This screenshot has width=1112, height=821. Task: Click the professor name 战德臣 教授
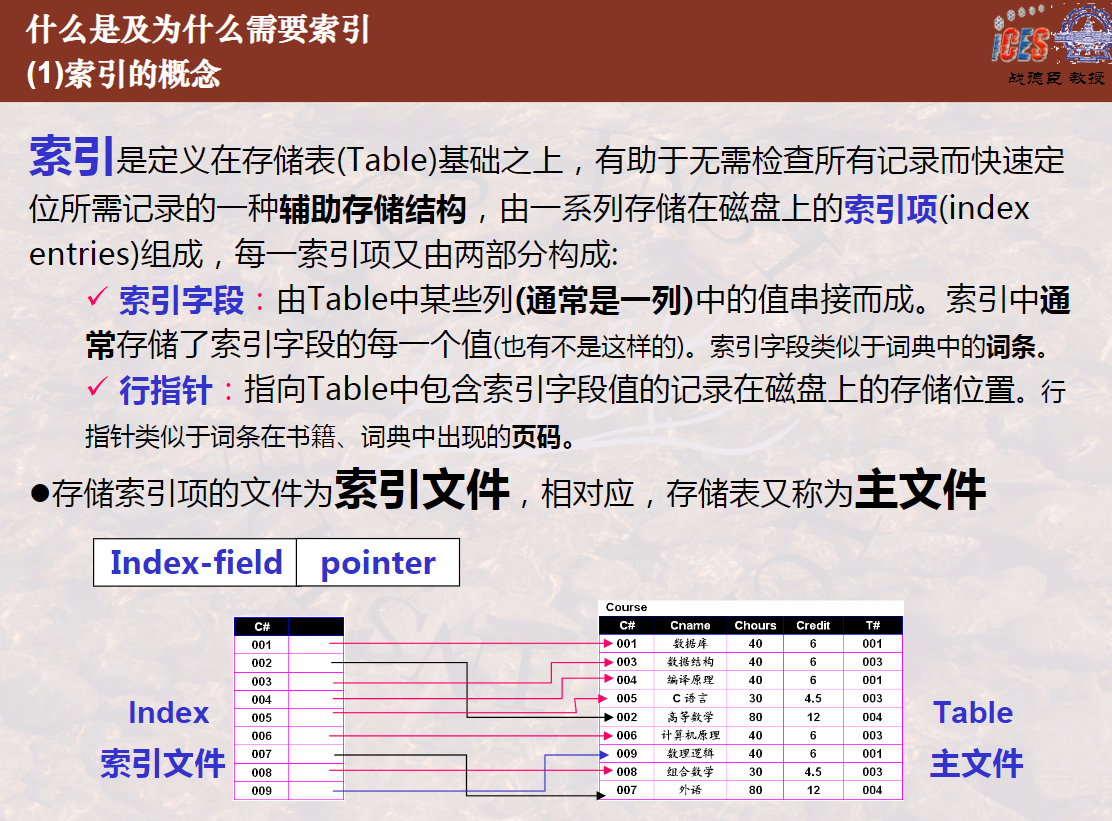click(1056, 78)
